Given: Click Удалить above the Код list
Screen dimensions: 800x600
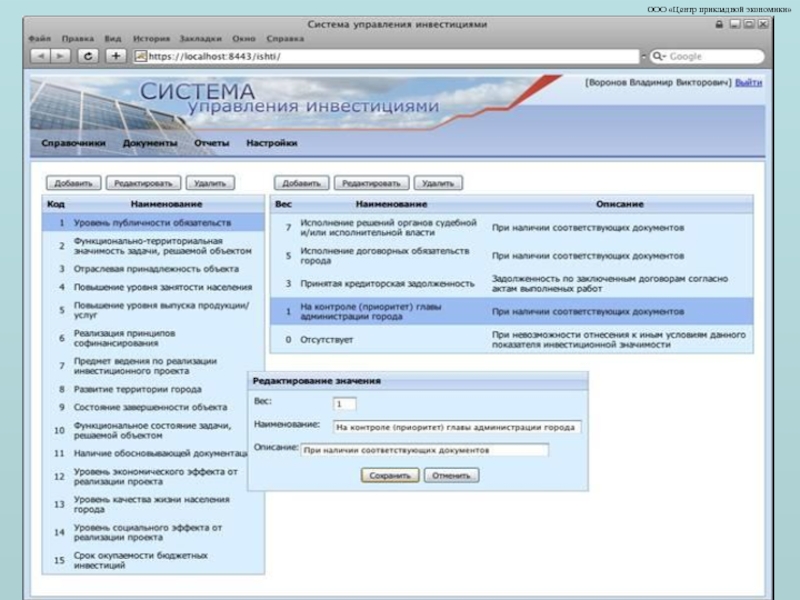Looking at the screenshot, I should coord(210,183).
